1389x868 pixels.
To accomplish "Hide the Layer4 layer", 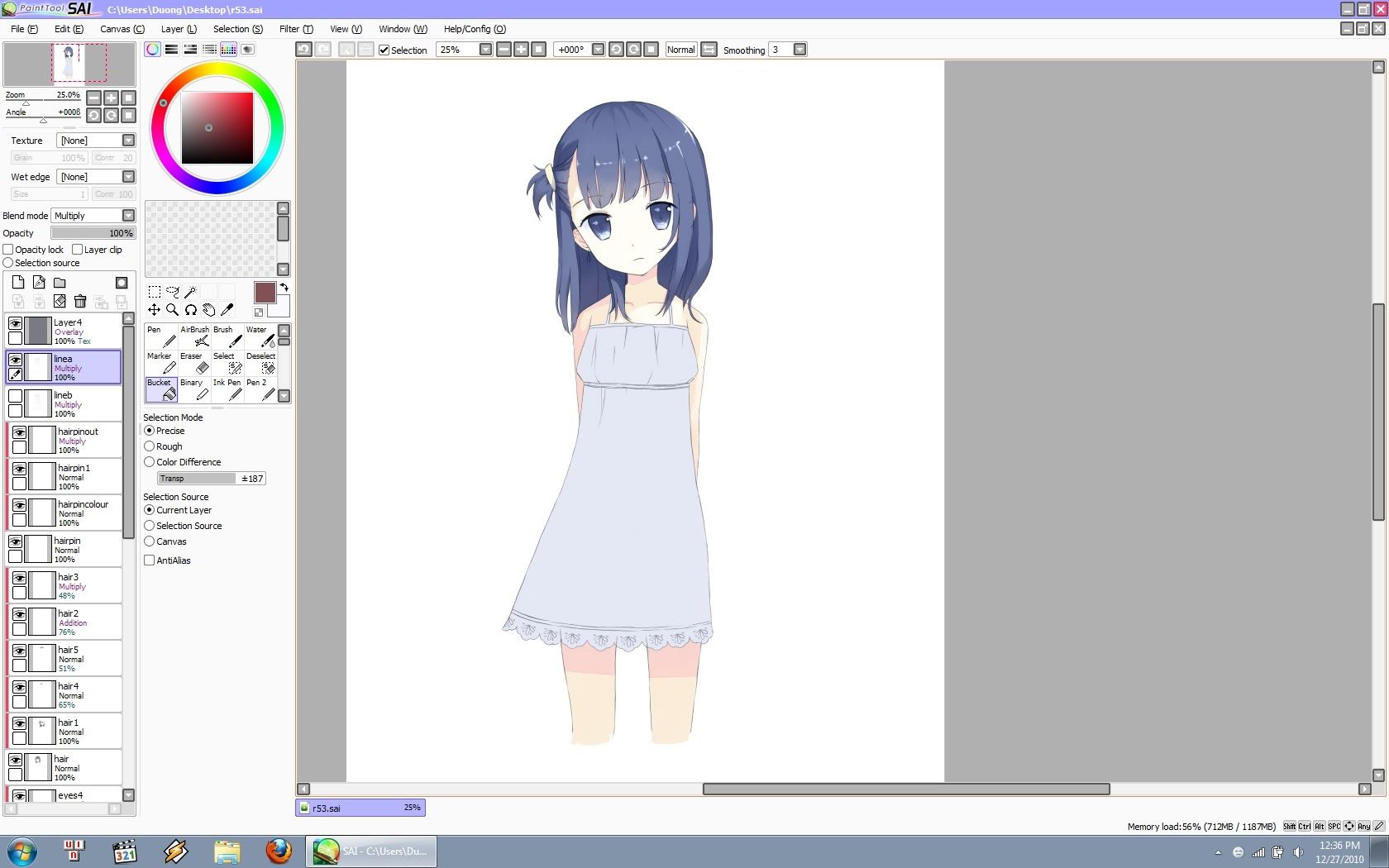I will click(x=15, y=323).
